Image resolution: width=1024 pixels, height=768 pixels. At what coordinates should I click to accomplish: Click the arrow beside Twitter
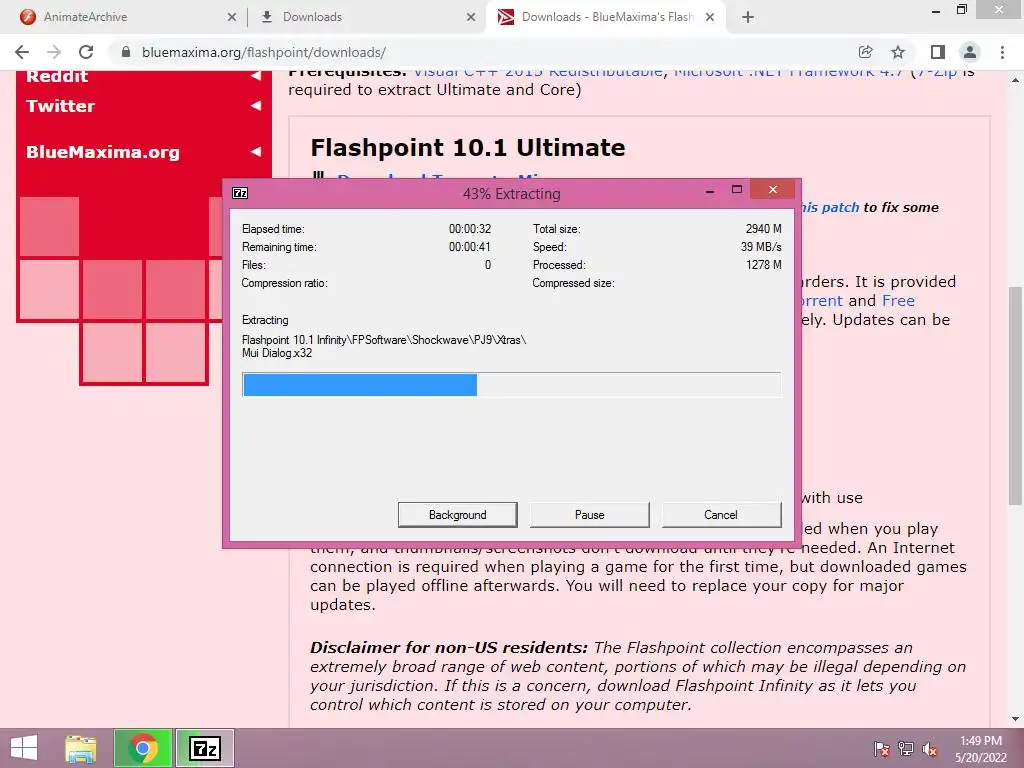coord(256,106)
